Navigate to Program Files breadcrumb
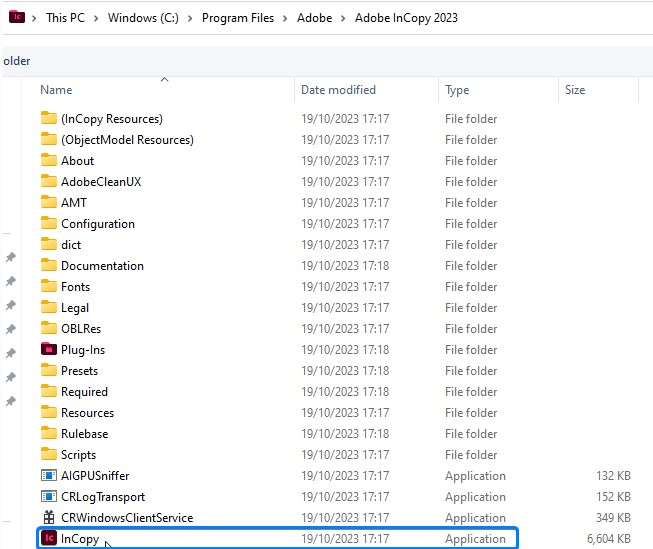Image resolution: width=653 pixels, height=549 pixels. click(238, 18)
